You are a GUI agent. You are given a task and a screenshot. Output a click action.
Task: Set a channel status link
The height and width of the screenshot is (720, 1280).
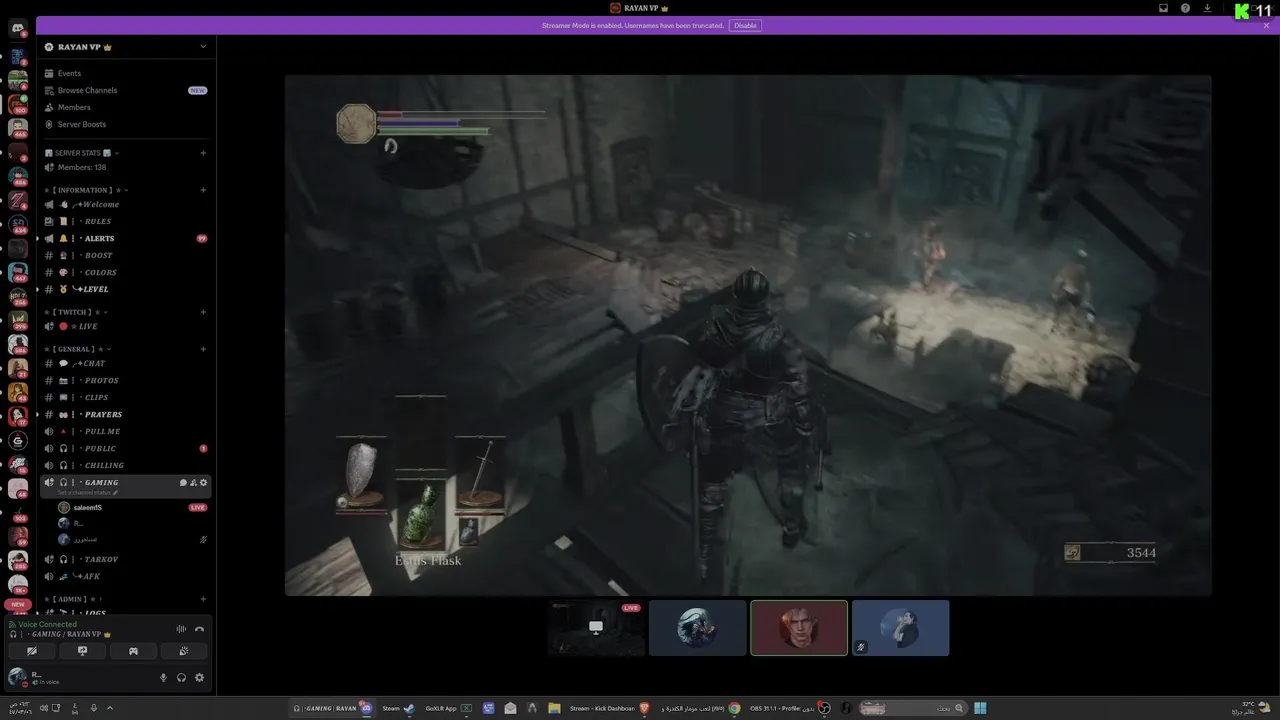click(x=87, y=493)
